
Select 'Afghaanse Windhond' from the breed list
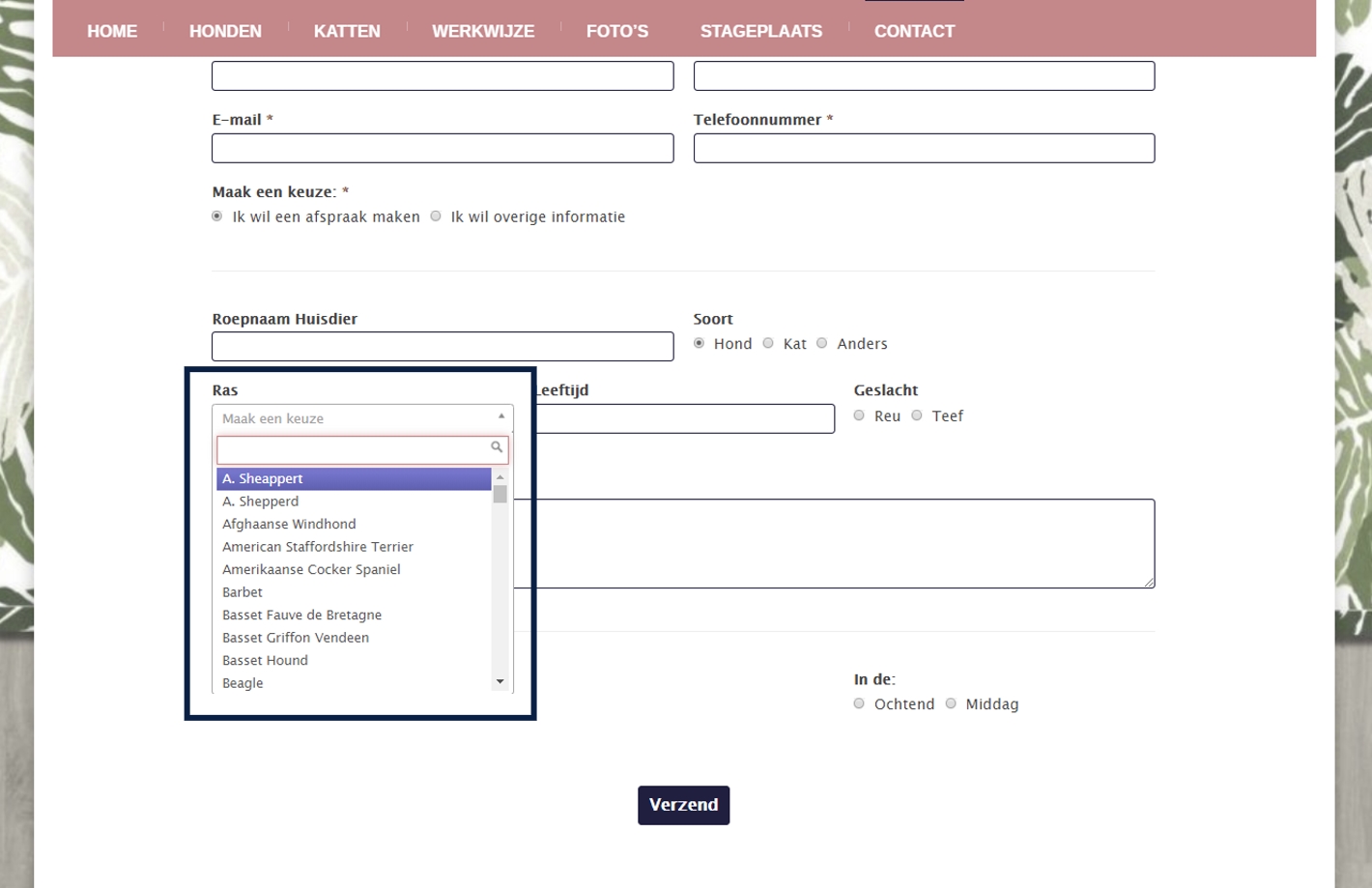[289, 524]
